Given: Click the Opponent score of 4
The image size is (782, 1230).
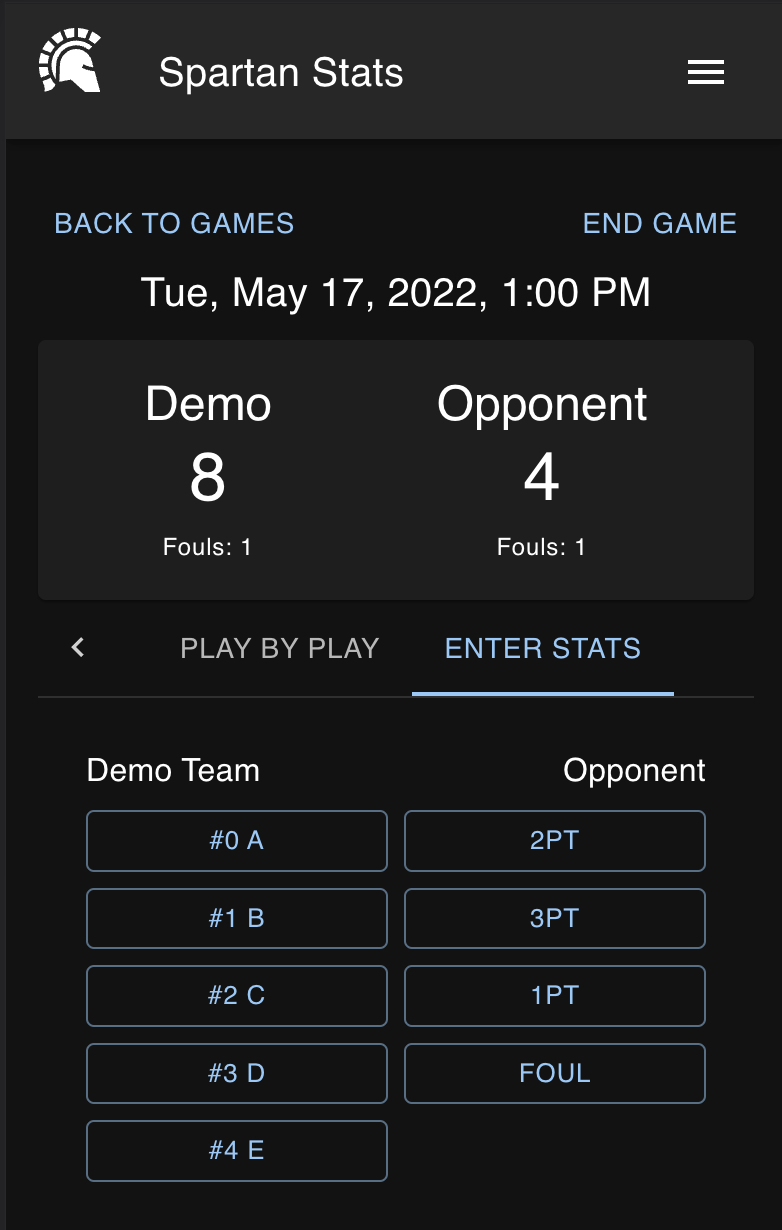Looking at the screenshot, I should click(541, 479).
